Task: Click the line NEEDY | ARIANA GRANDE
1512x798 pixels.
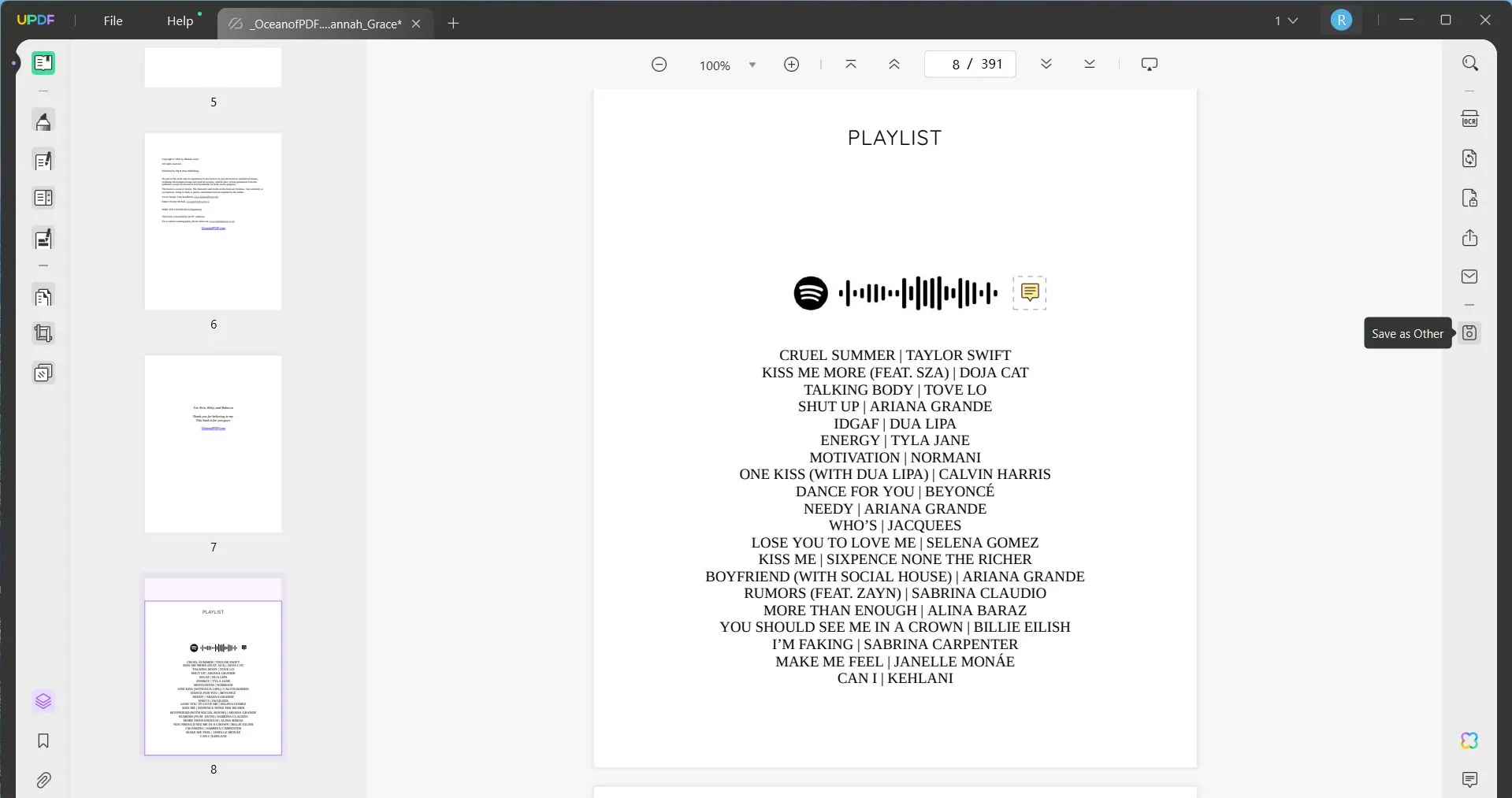Action: 895,509
